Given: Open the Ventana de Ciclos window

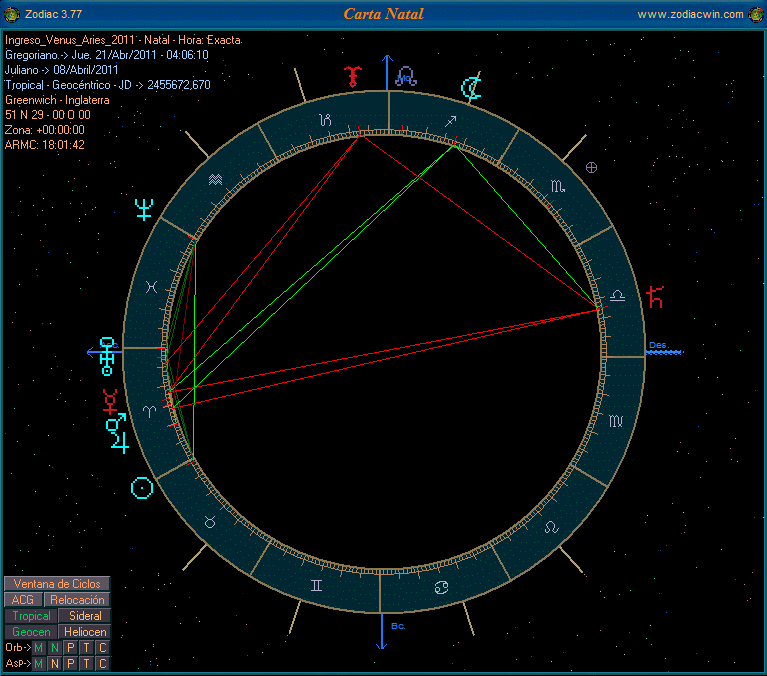Looking at the screenshot, I should coord(57,584).
